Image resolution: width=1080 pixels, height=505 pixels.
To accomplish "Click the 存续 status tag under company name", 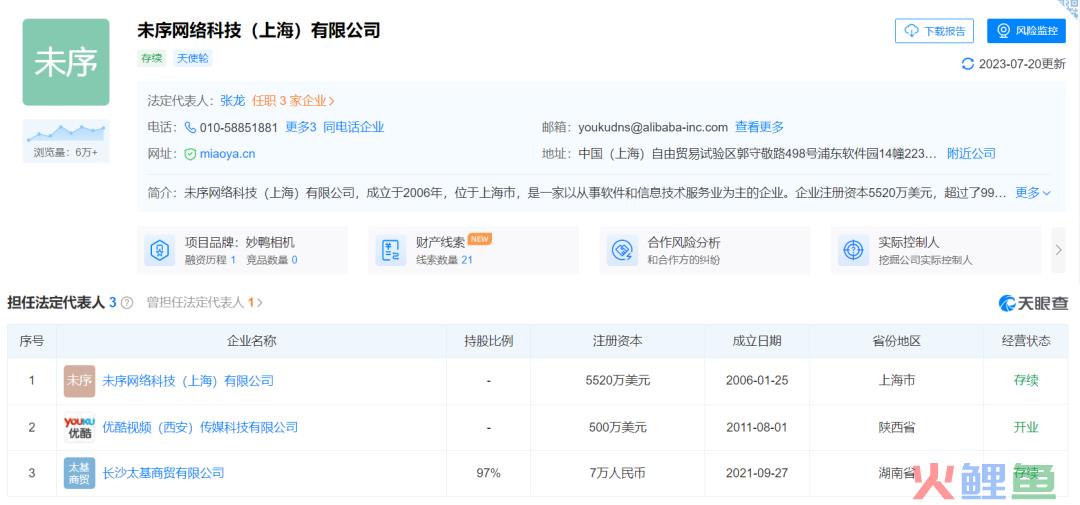I will (152, 59).
